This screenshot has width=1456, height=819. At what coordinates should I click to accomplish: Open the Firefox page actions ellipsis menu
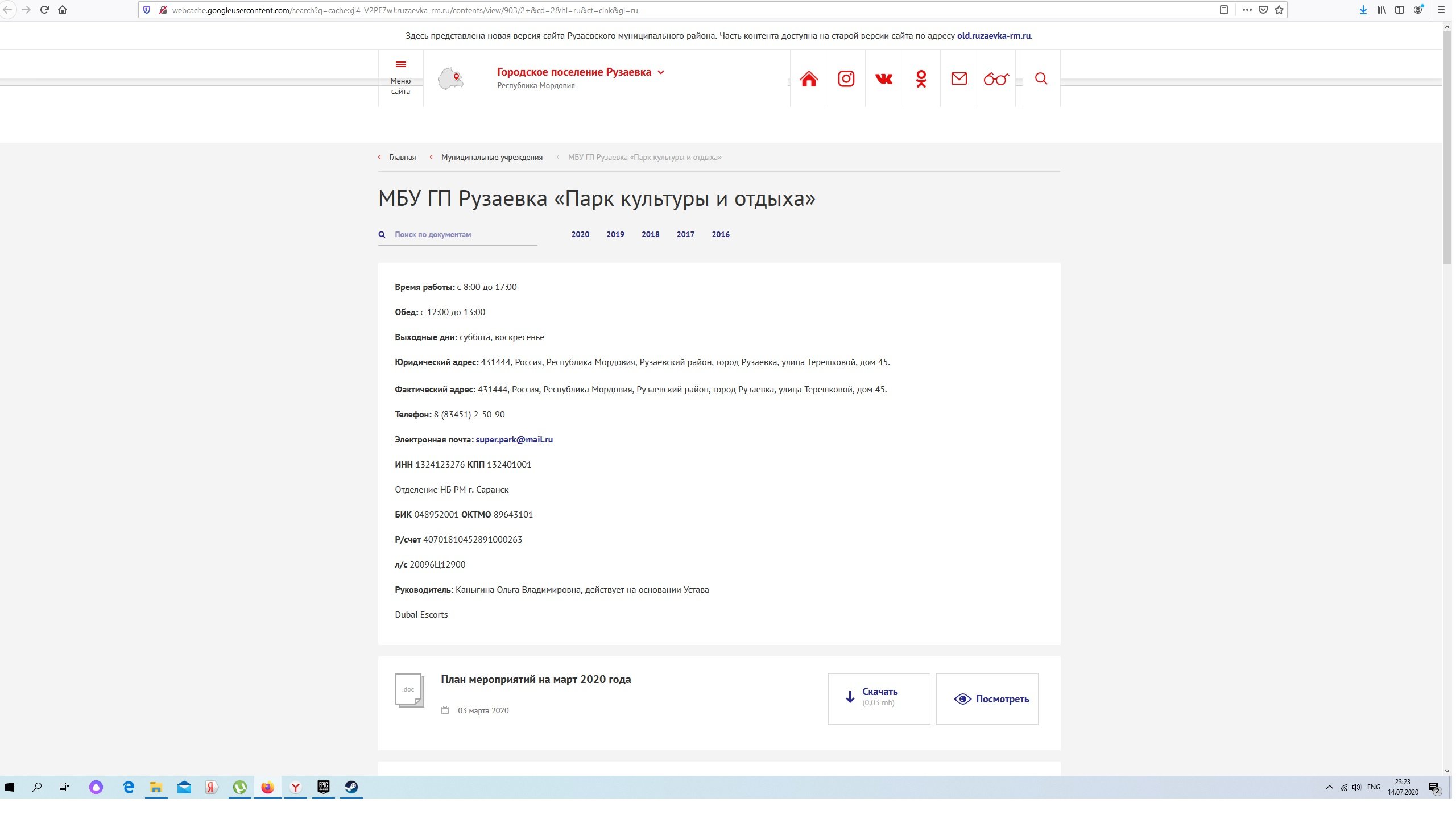[x=1247, y=10]
